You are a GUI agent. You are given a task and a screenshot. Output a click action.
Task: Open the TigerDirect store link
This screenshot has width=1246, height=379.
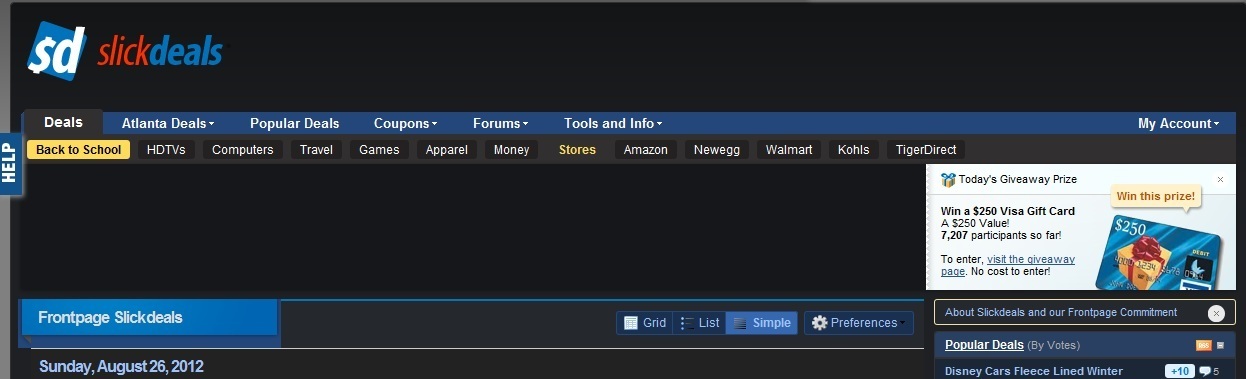click(x=925, y=150)
